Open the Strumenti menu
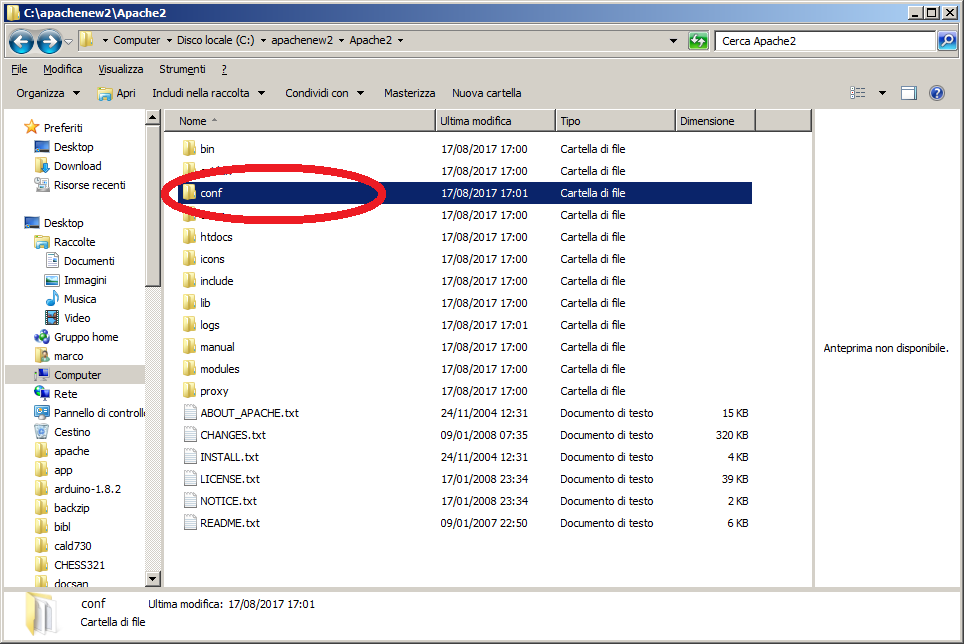Image resolution: width=964 pixels, height=644 pixels. (x=182, y=69)
